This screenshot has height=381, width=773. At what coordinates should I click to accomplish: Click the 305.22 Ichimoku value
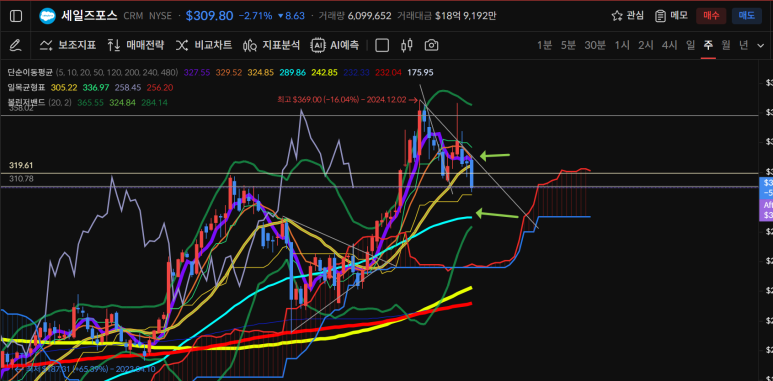(64, 87)
